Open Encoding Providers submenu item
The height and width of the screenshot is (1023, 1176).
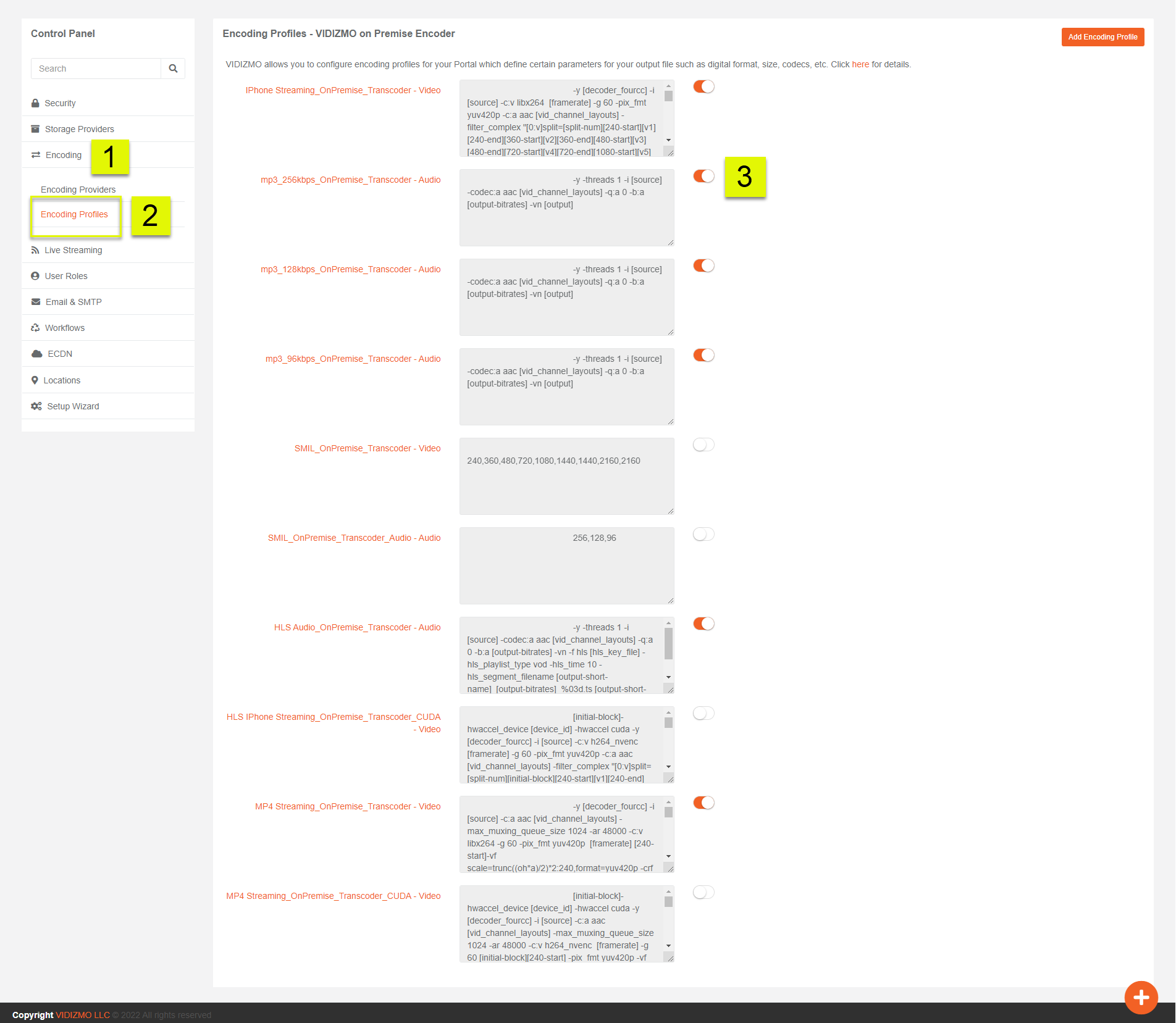tap(78, 190)
